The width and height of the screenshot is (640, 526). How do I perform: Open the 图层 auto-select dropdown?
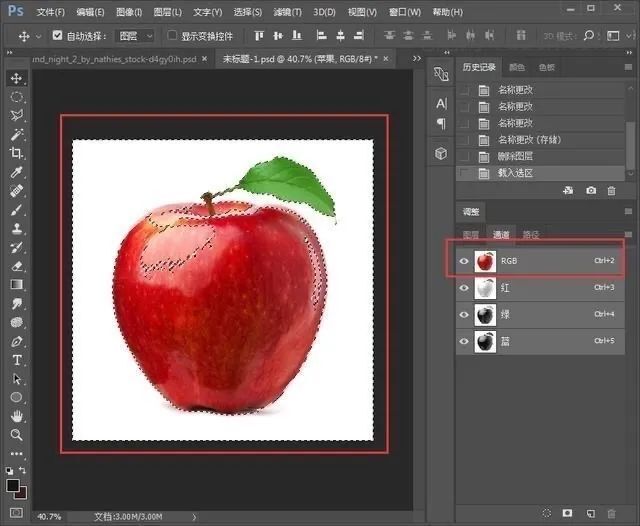(x=135, y=35)
